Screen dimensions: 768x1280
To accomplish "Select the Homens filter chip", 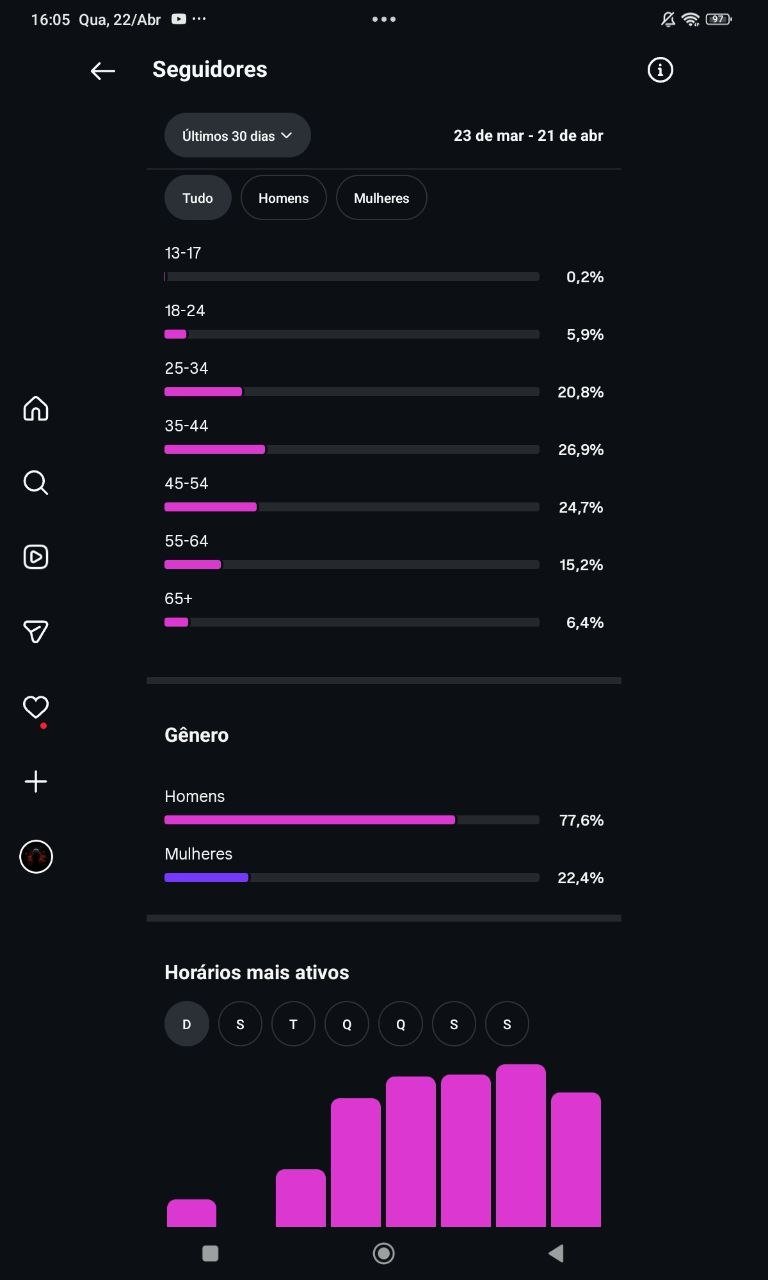I will [x=283, y=198].
